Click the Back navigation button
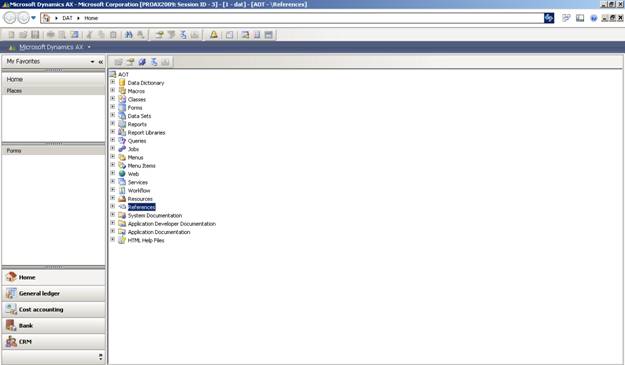This screenshot has height=365, width=625. [x=10, y=18]
